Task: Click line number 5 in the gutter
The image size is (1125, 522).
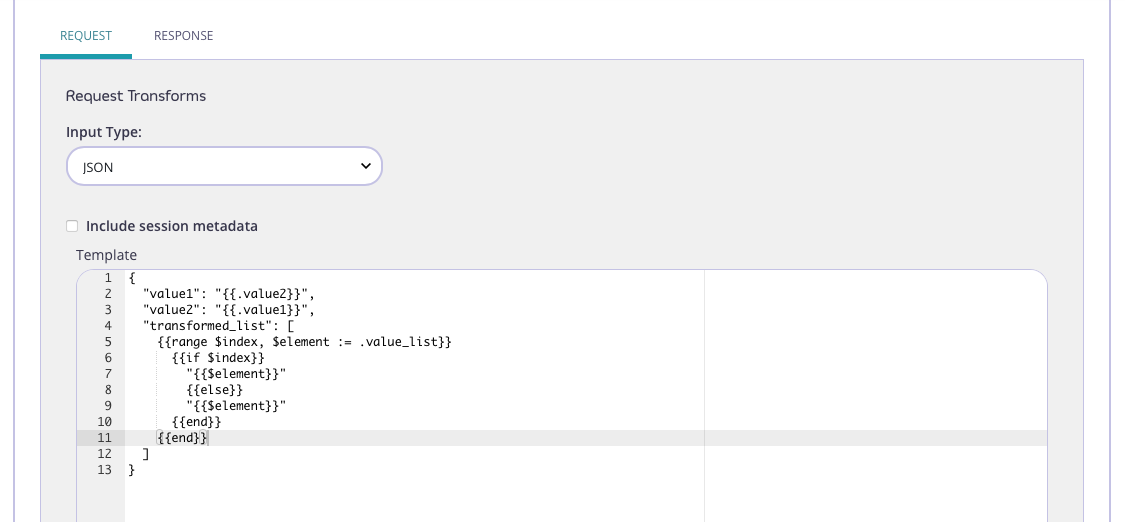Action: [106, 342]
